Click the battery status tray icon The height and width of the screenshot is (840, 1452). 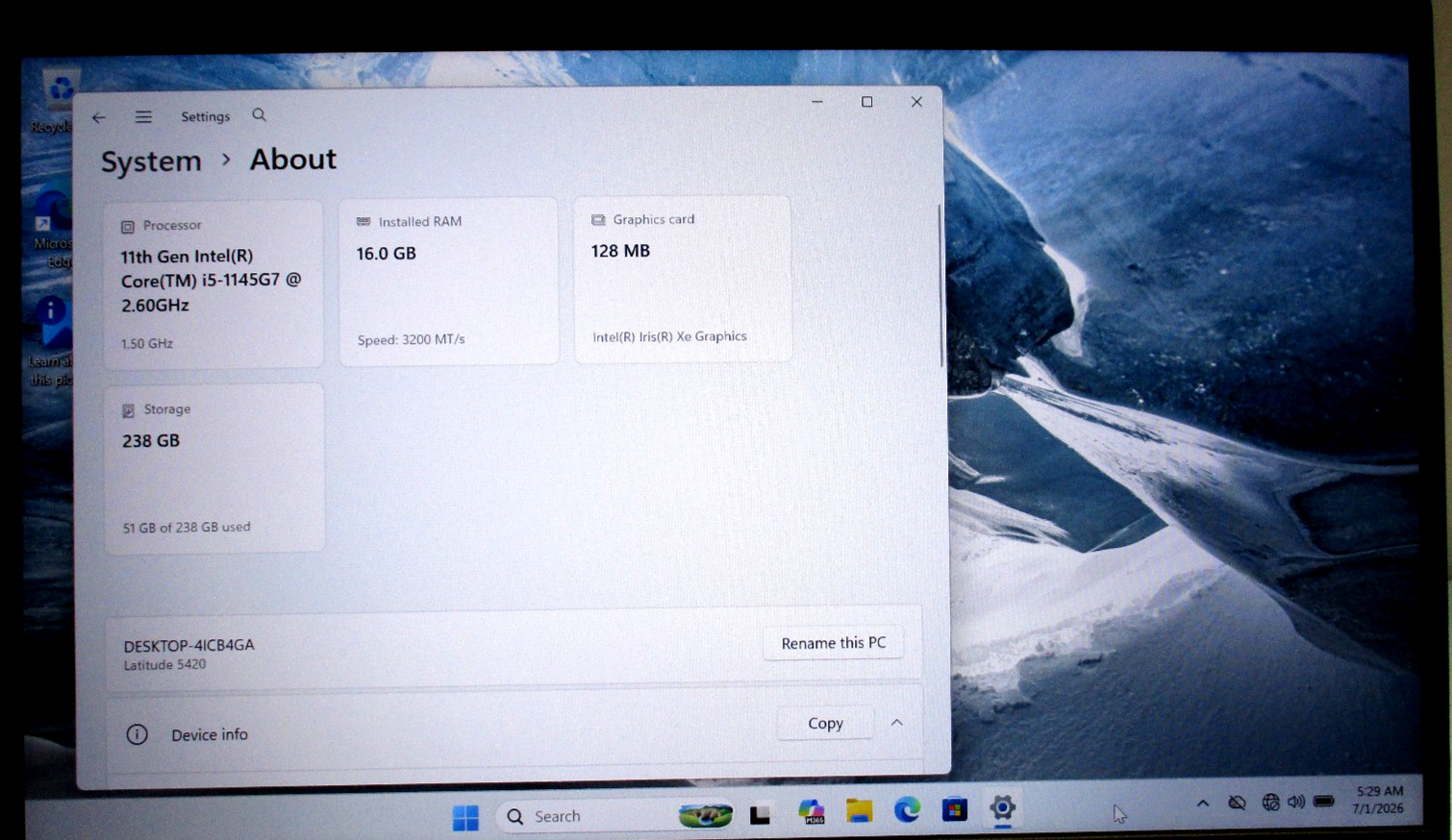[1324, 801]
